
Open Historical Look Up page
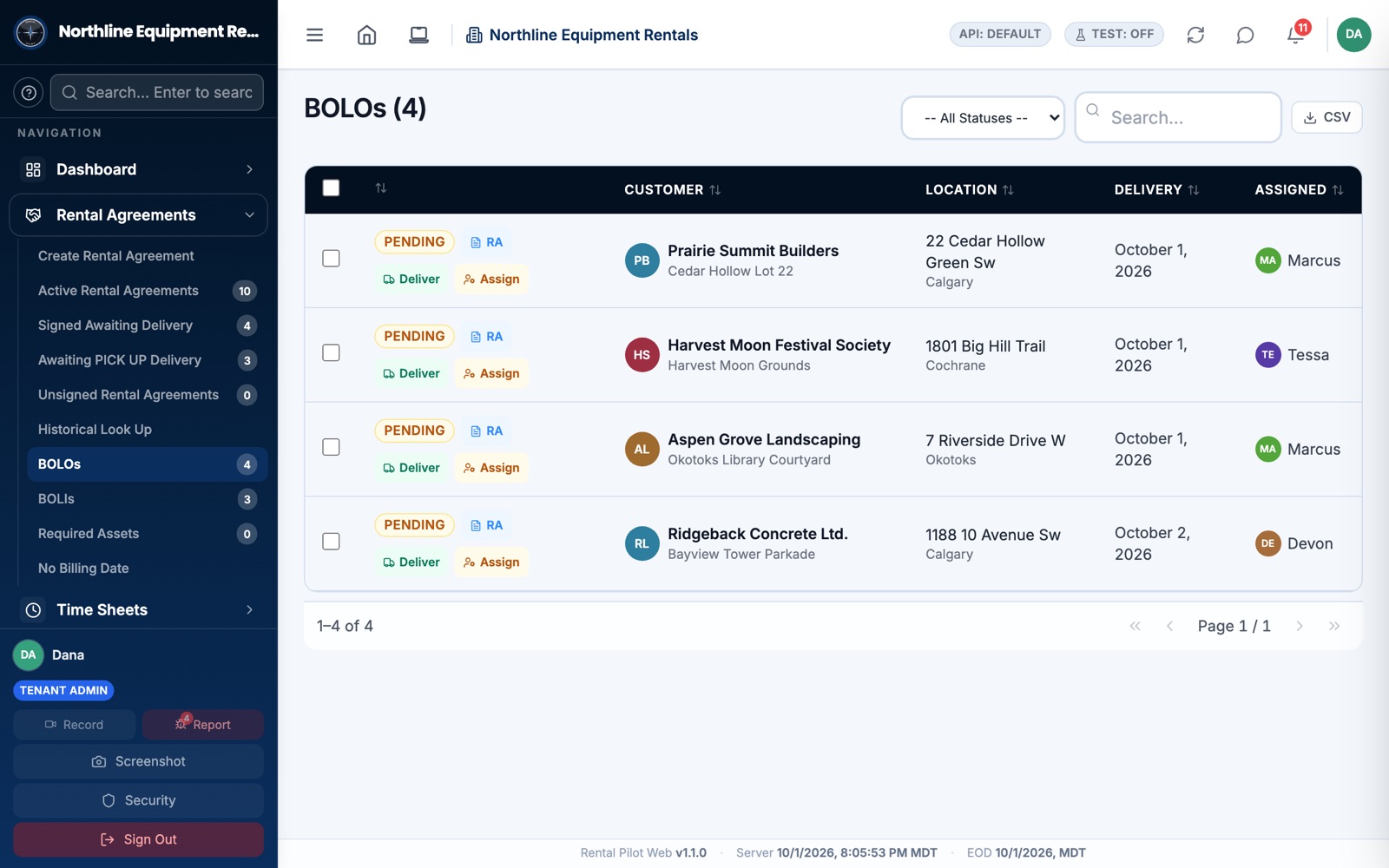pyautogui.click(x=148, y=430)
